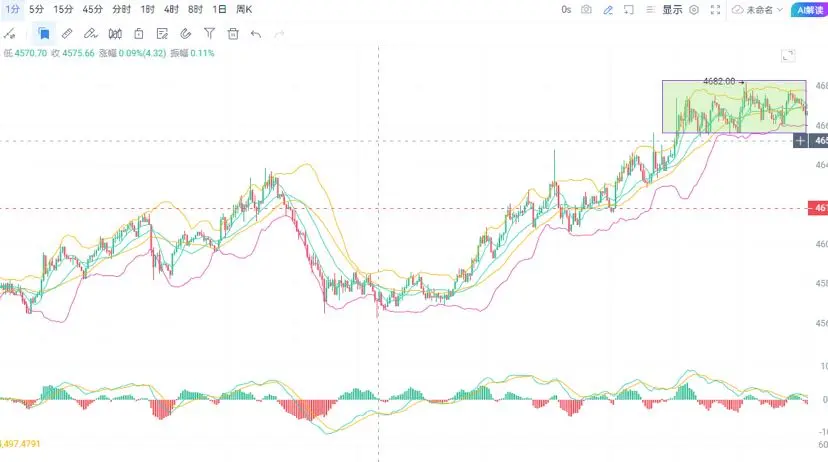Open the AI解读 analysis button
The width and height of the screenshot is (828, 462).
click(810, 10)
